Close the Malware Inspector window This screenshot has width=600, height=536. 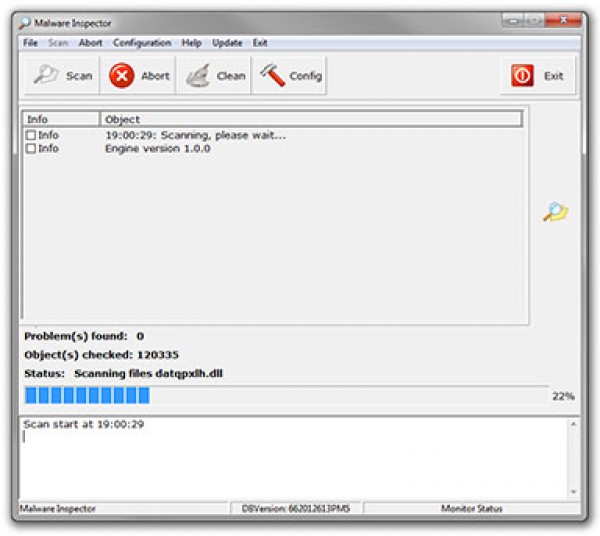(x=563, y=21)
